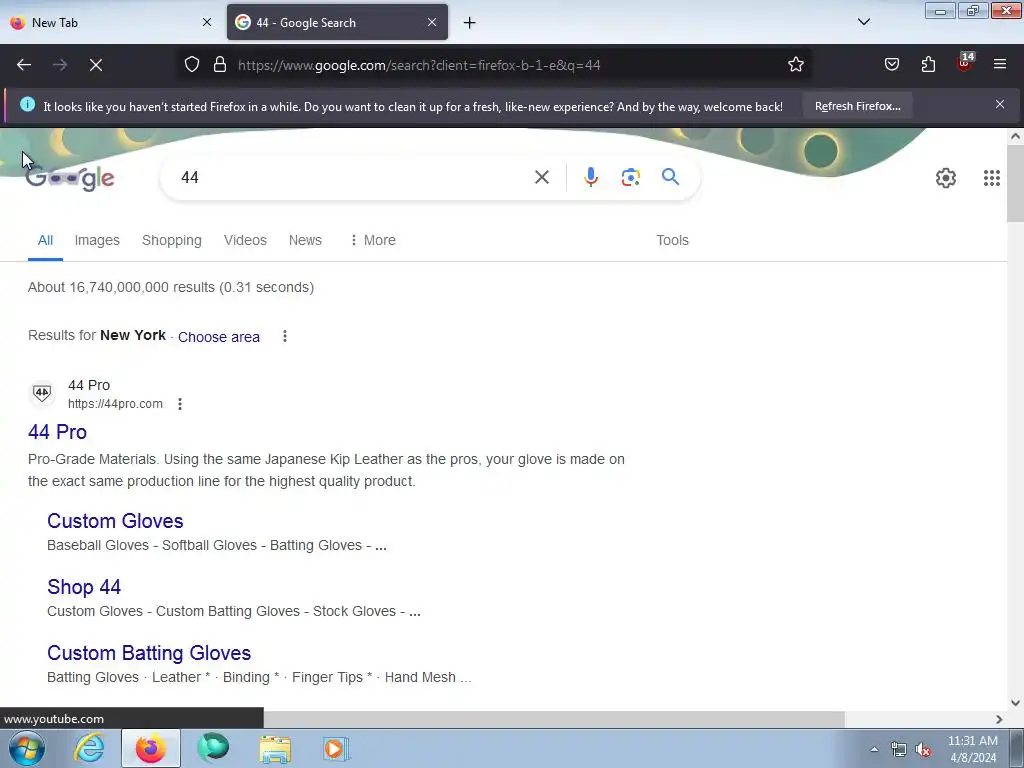
Task: Open the options dots beside Choose area
Action: tap(284, 336)
